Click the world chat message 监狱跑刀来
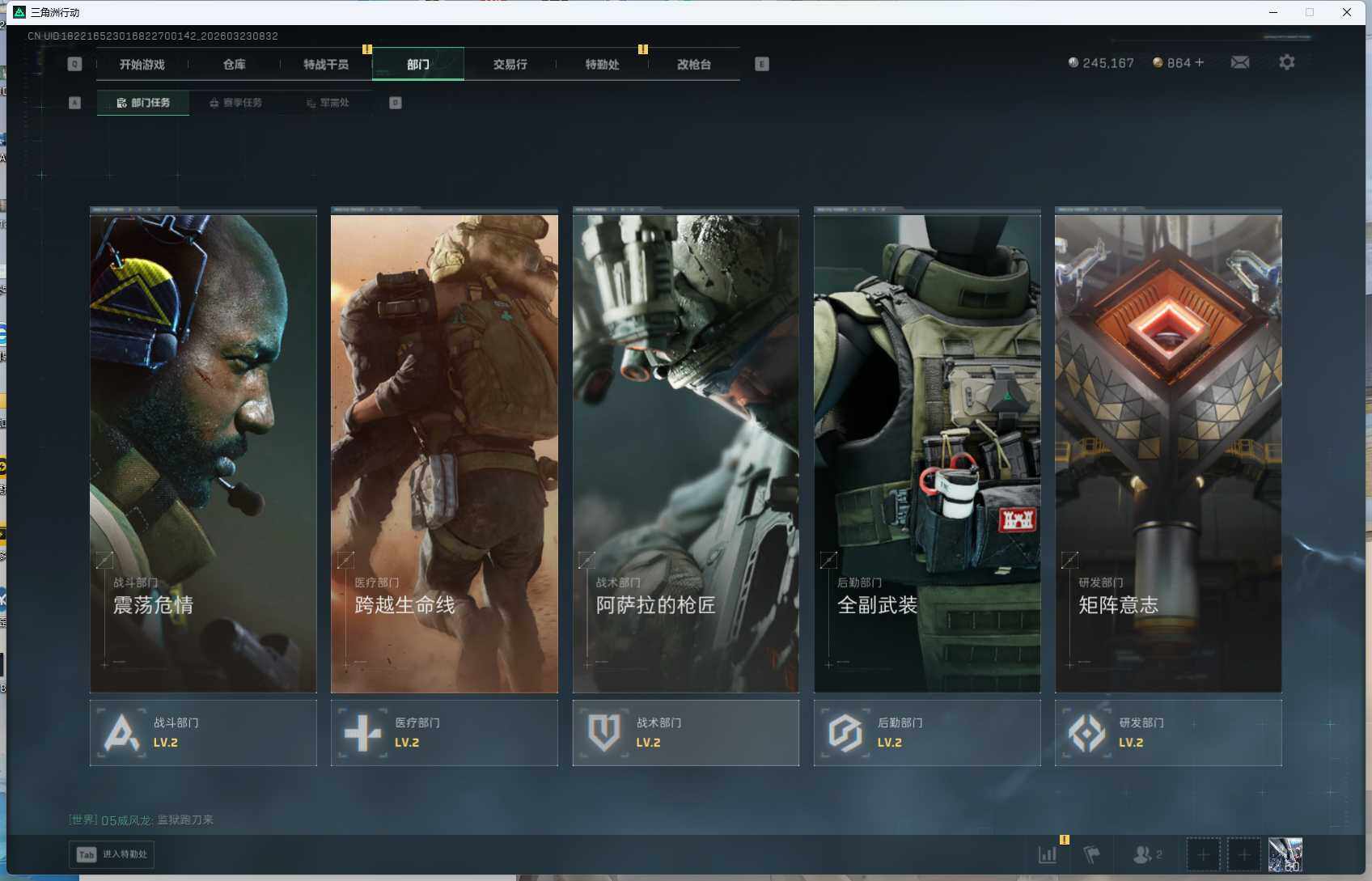Screen dimensions: 1372x881 185,820
